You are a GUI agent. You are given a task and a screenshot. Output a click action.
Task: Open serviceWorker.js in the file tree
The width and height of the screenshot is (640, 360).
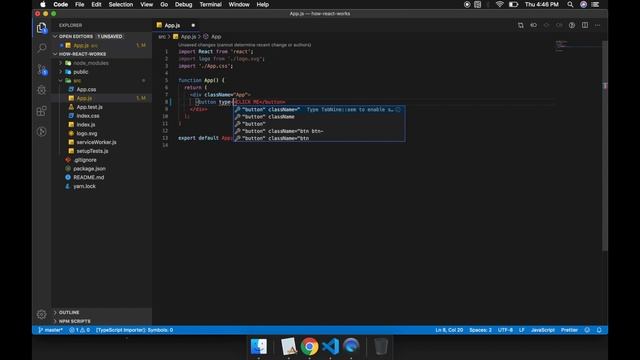(96, 142)
